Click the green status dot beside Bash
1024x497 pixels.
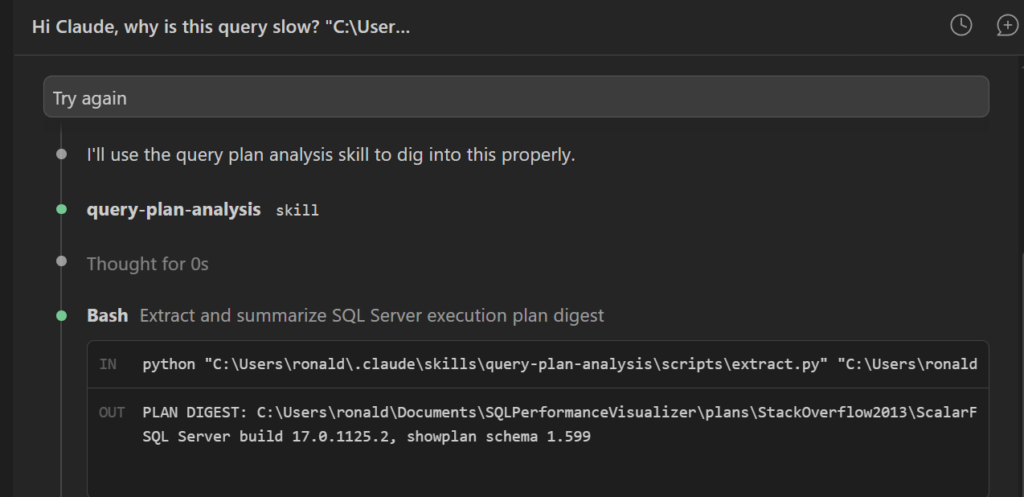(61, 316)
